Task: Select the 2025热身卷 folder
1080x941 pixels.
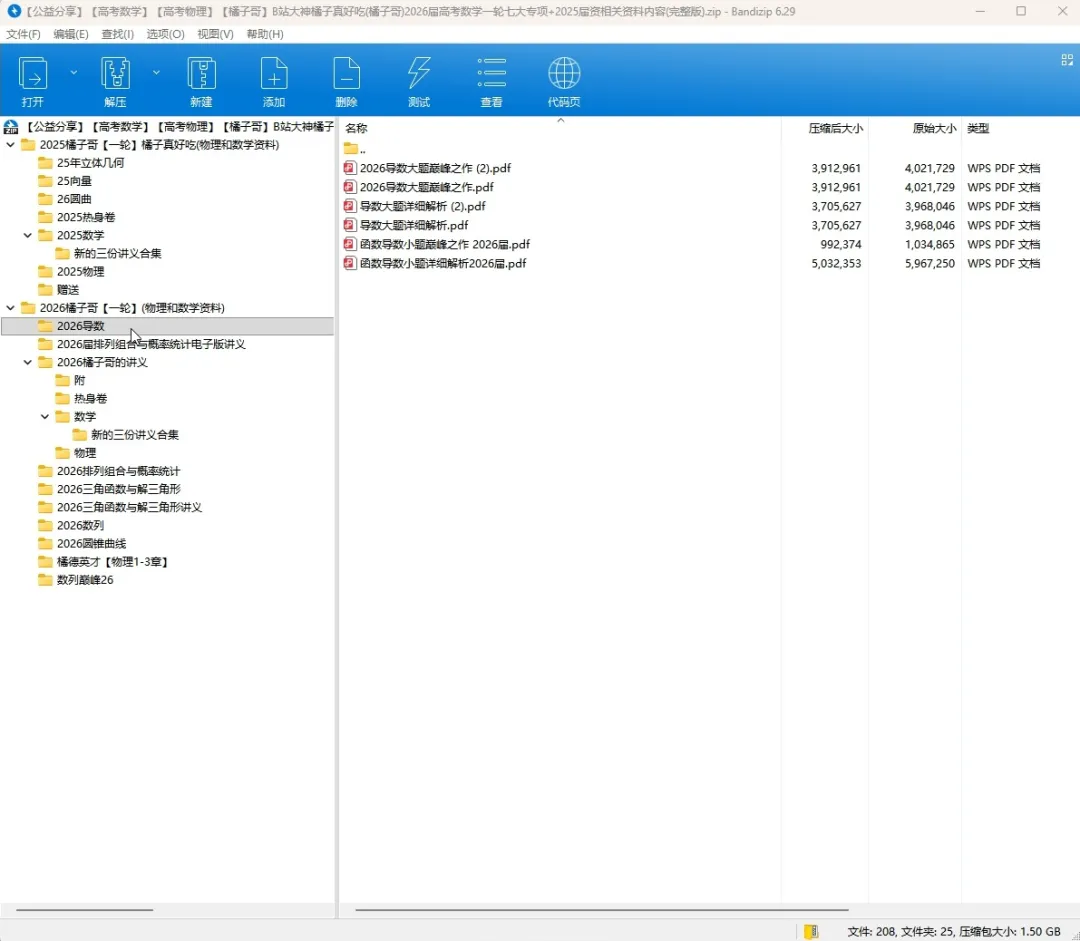Action: click(86, 217)
